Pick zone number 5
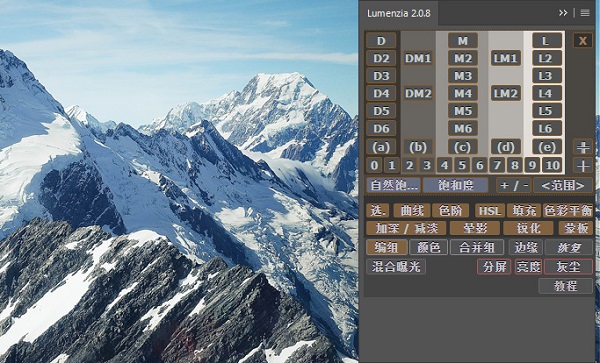 click(x=462, y=165)
